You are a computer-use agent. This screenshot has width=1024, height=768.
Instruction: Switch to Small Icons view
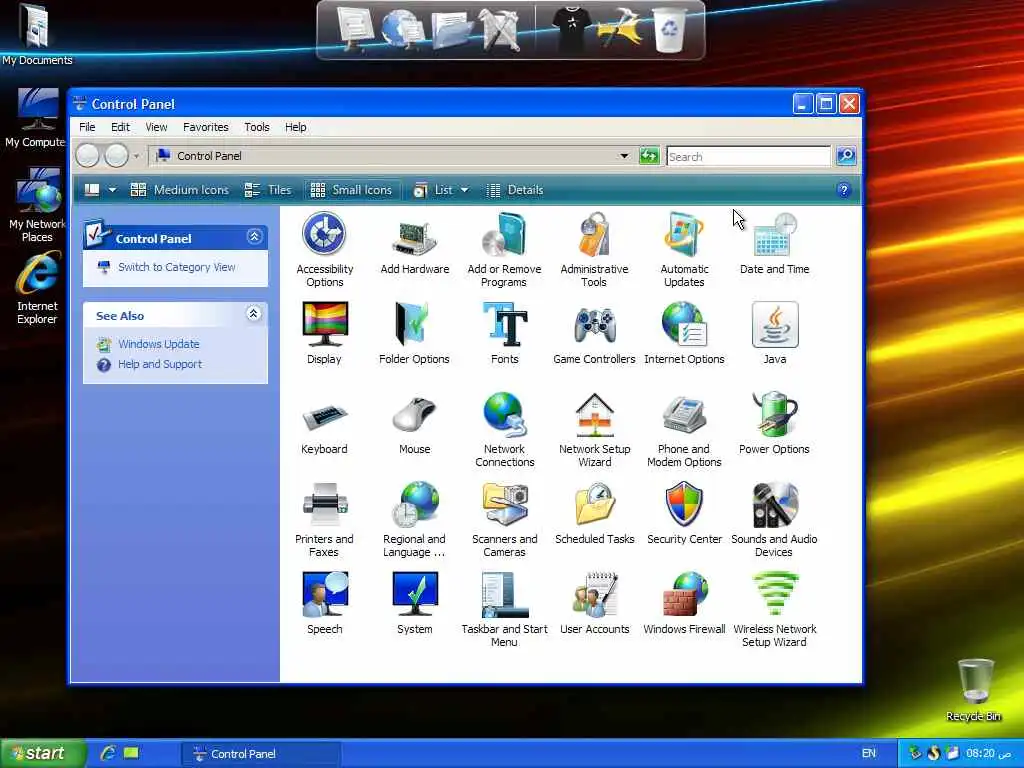pyautogui.click(x=351, y=190)
